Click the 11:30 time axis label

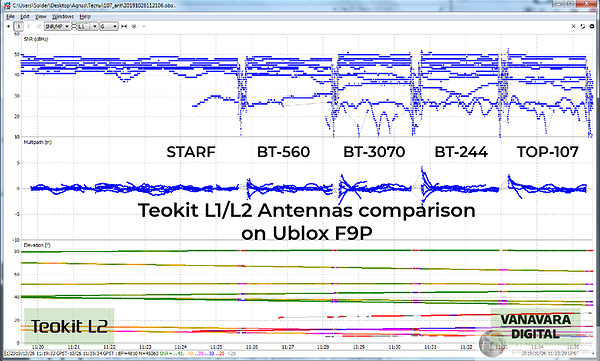click(x=395, y=347)
